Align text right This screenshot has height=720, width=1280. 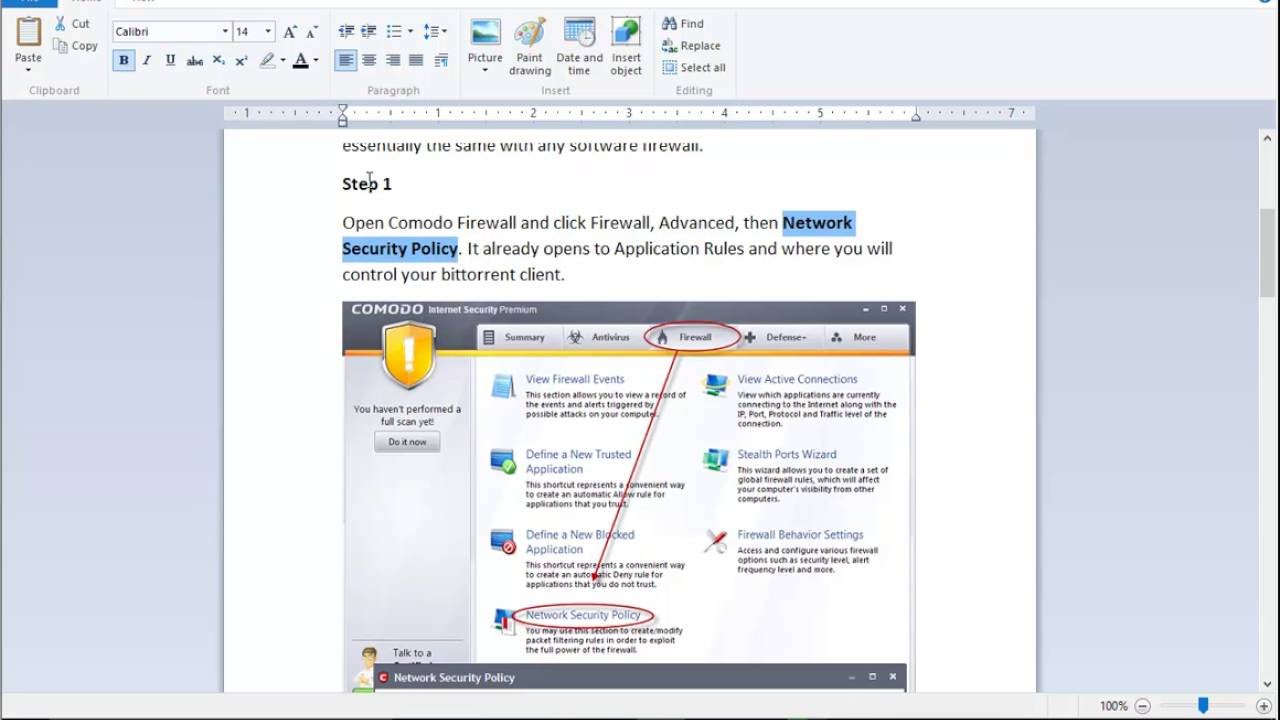click(393, 60)
